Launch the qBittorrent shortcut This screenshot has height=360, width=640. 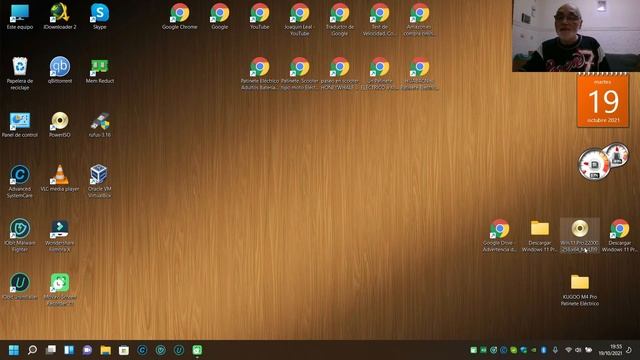point(60,71)
